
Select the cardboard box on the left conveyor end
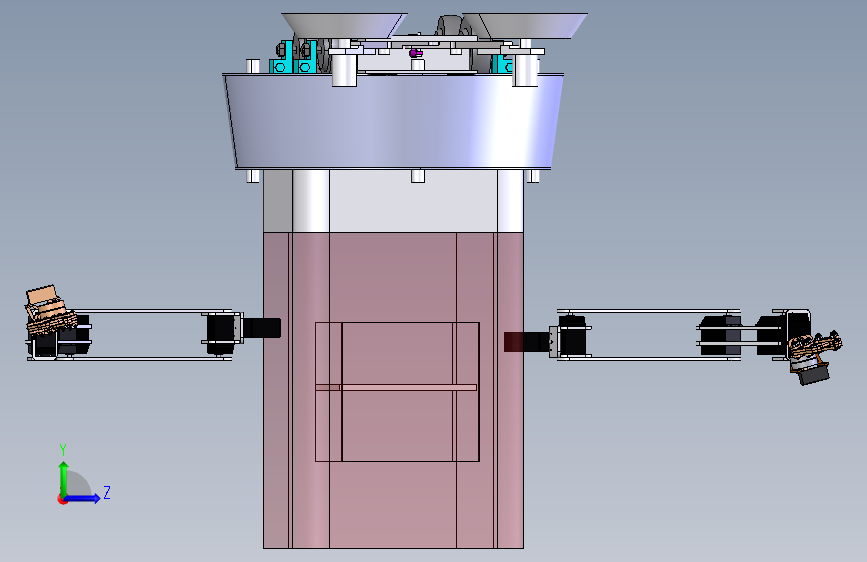pyautogui.click(x=49, y=310)
